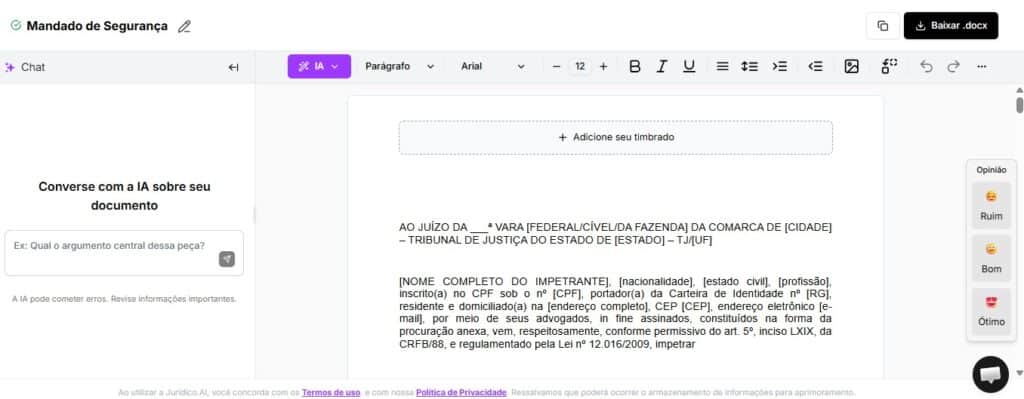Decrease paragraph indent
Image resolution: width=1024 pixels, height=399 pixels.
pos(815,67)
